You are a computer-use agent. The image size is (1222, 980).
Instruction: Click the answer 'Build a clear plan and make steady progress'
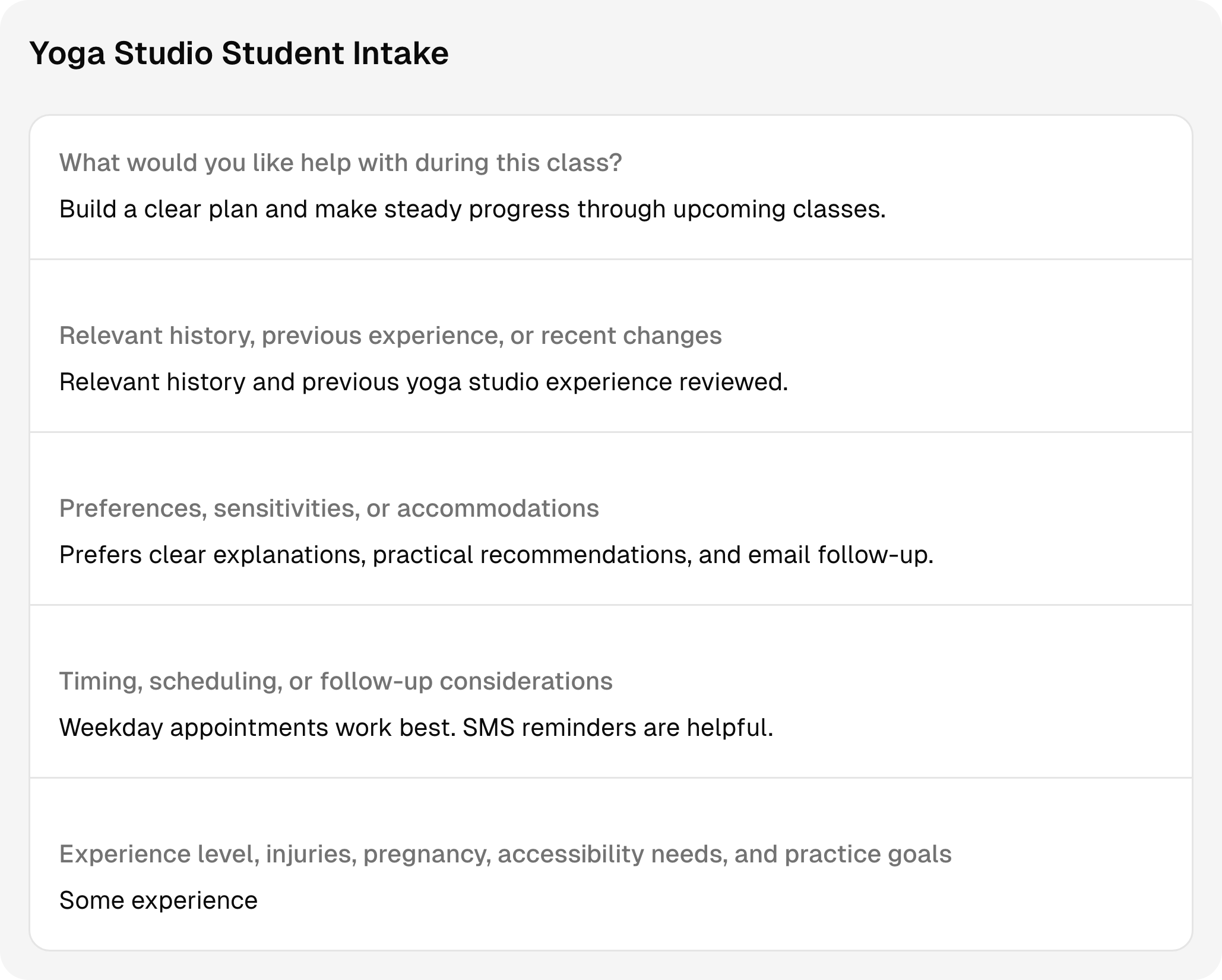pyautogui.click(x=473, y=209)
